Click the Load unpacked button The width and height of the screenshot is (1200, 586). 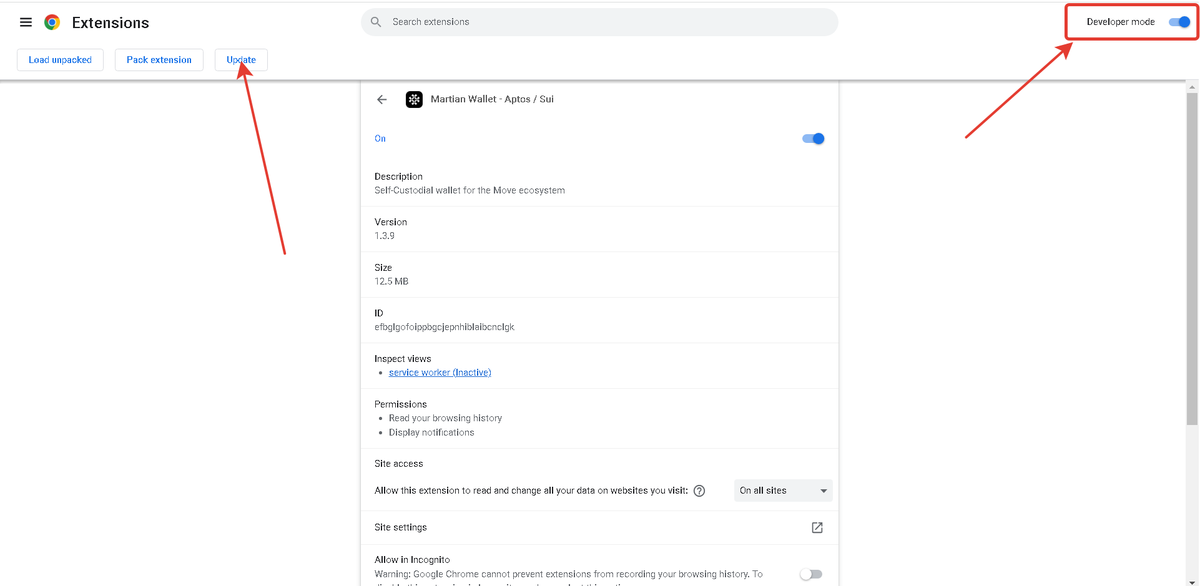[60, 60]
